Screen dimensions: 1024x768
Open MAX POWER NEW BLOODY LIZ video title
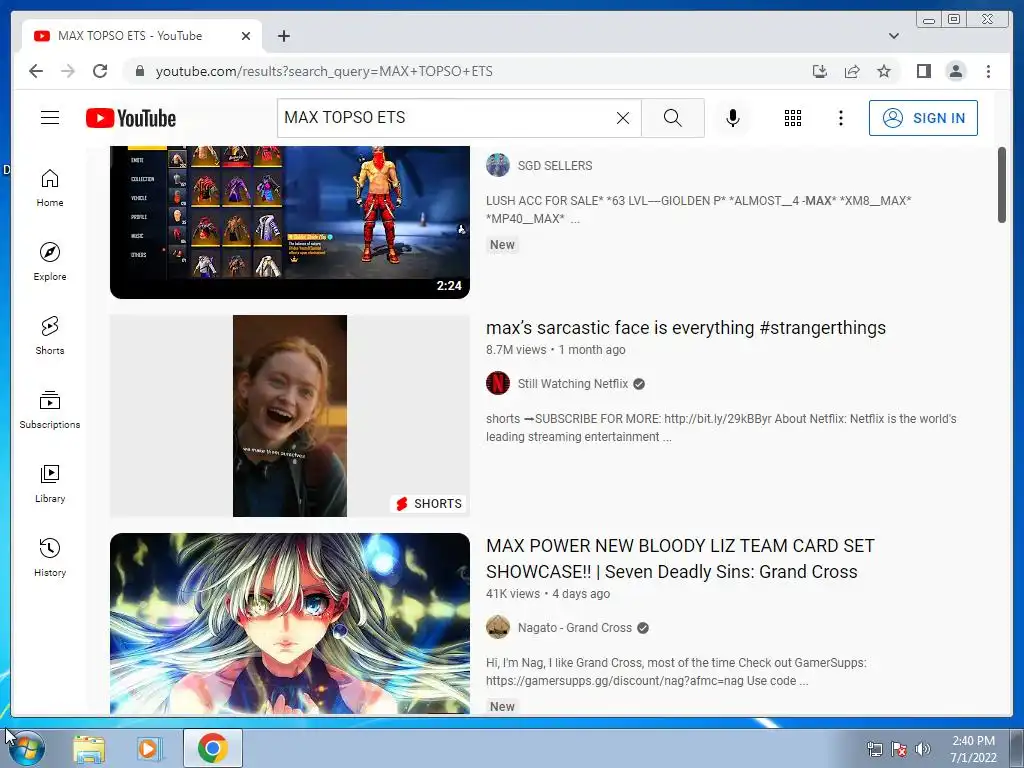point(680,558)
